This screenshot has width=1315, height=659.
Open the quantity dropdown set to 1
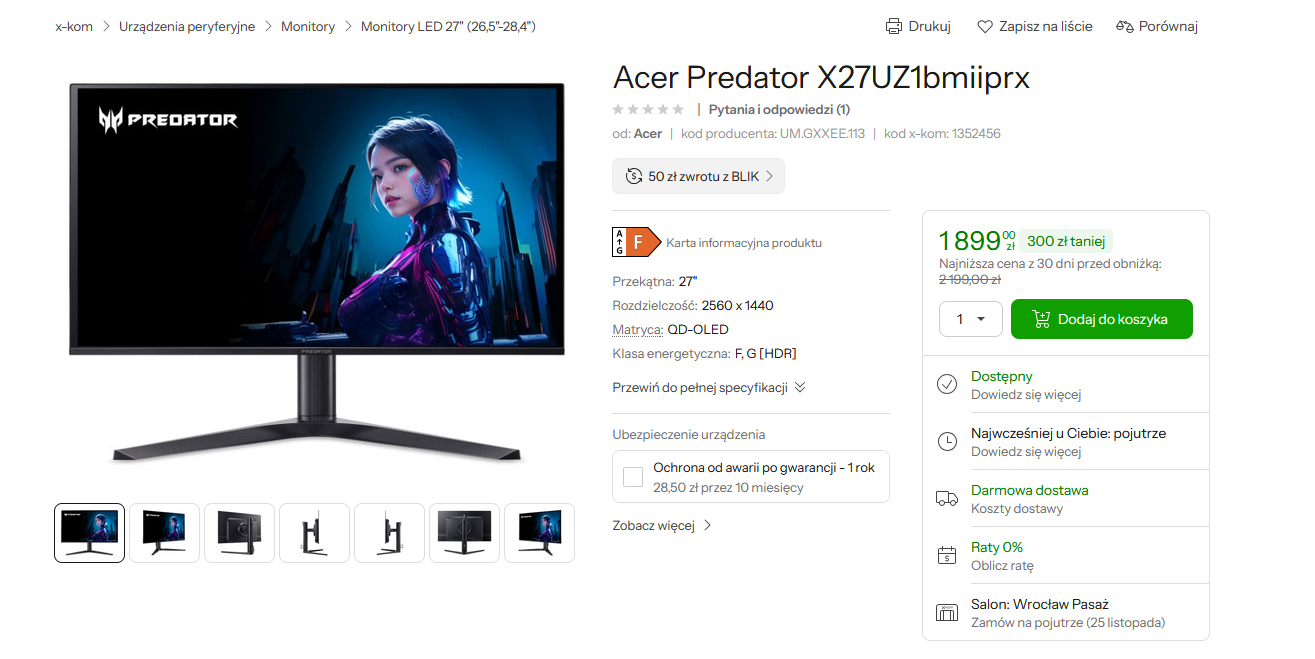(970, 319)
